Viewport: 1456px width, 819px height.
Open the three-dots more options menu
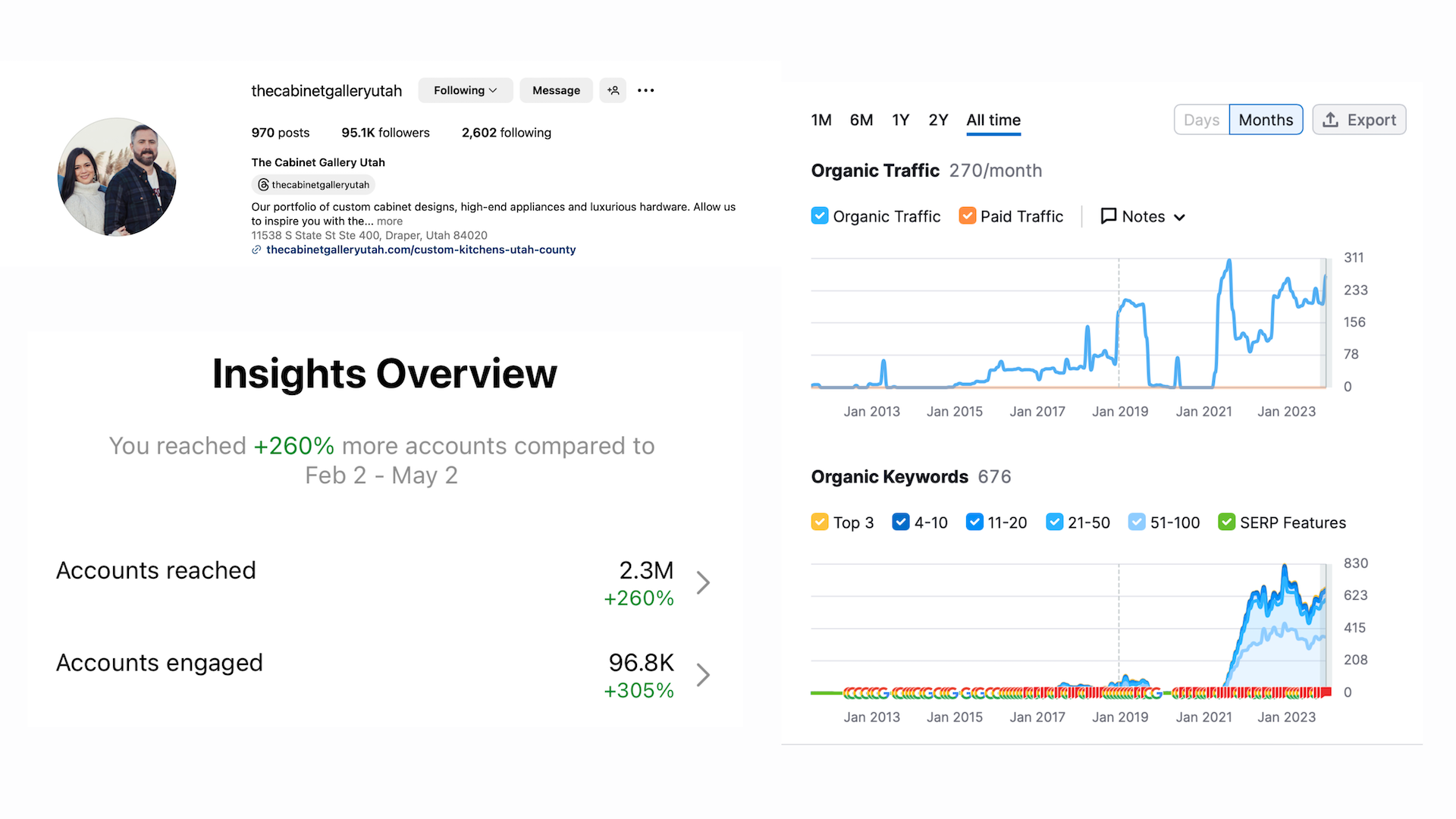coord(645,90)
